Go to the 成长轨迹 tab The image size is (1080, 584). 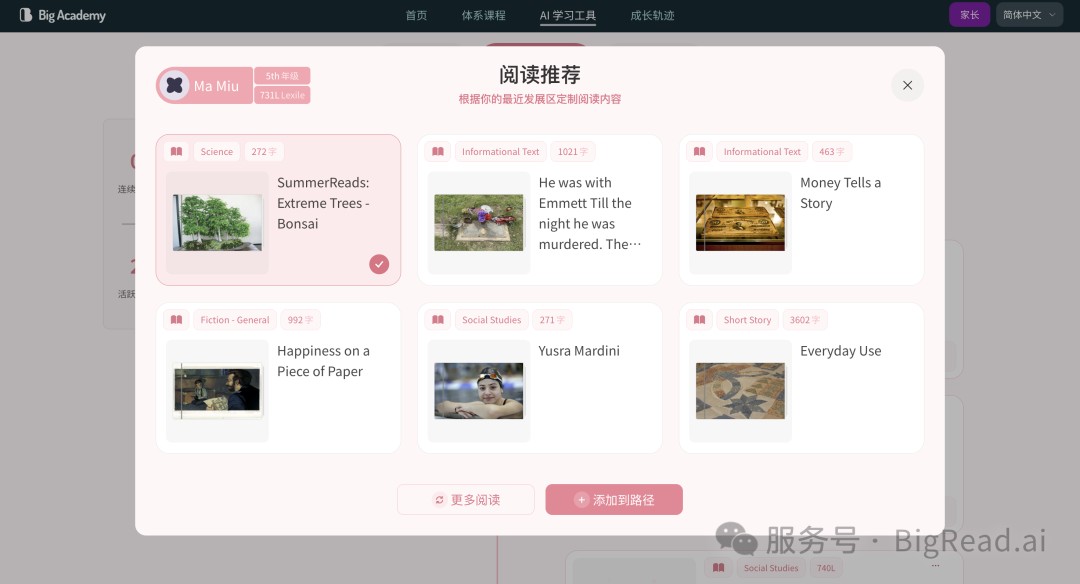click(x=652, y=15)
